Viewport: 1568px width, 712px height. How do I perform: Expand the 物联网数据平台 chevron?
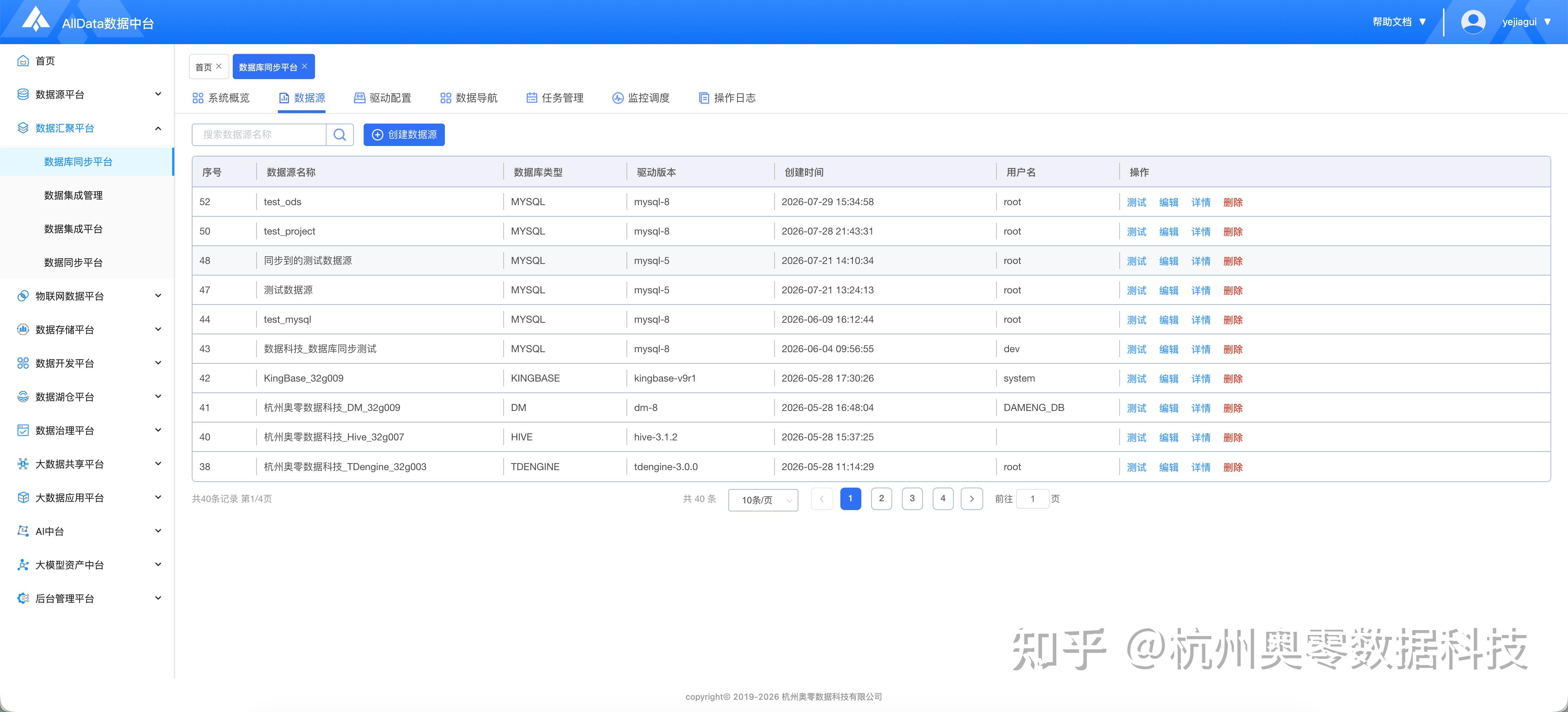coord(158,296)
